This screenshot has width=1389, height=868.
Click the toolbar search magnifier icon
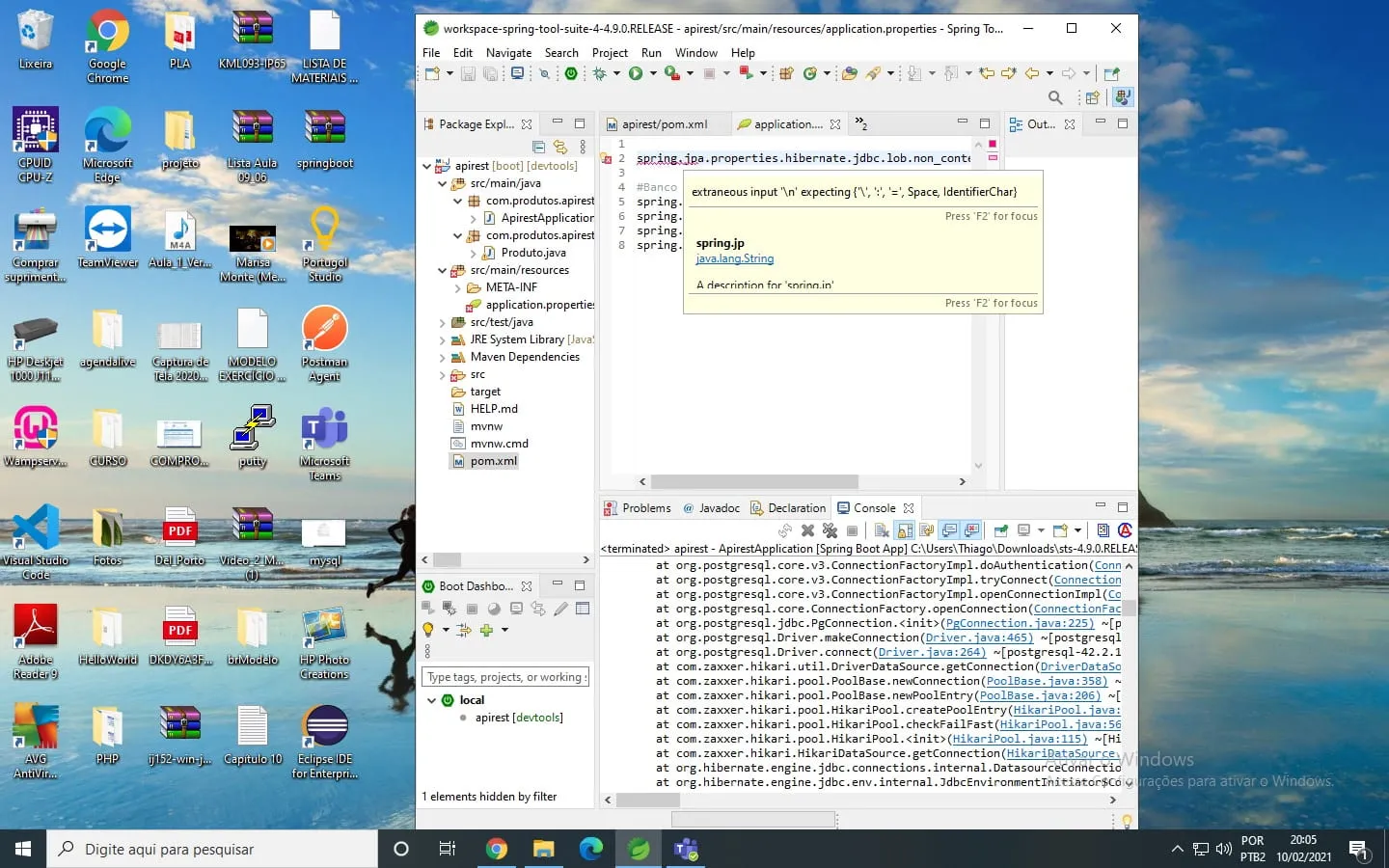coord(1054,97)
